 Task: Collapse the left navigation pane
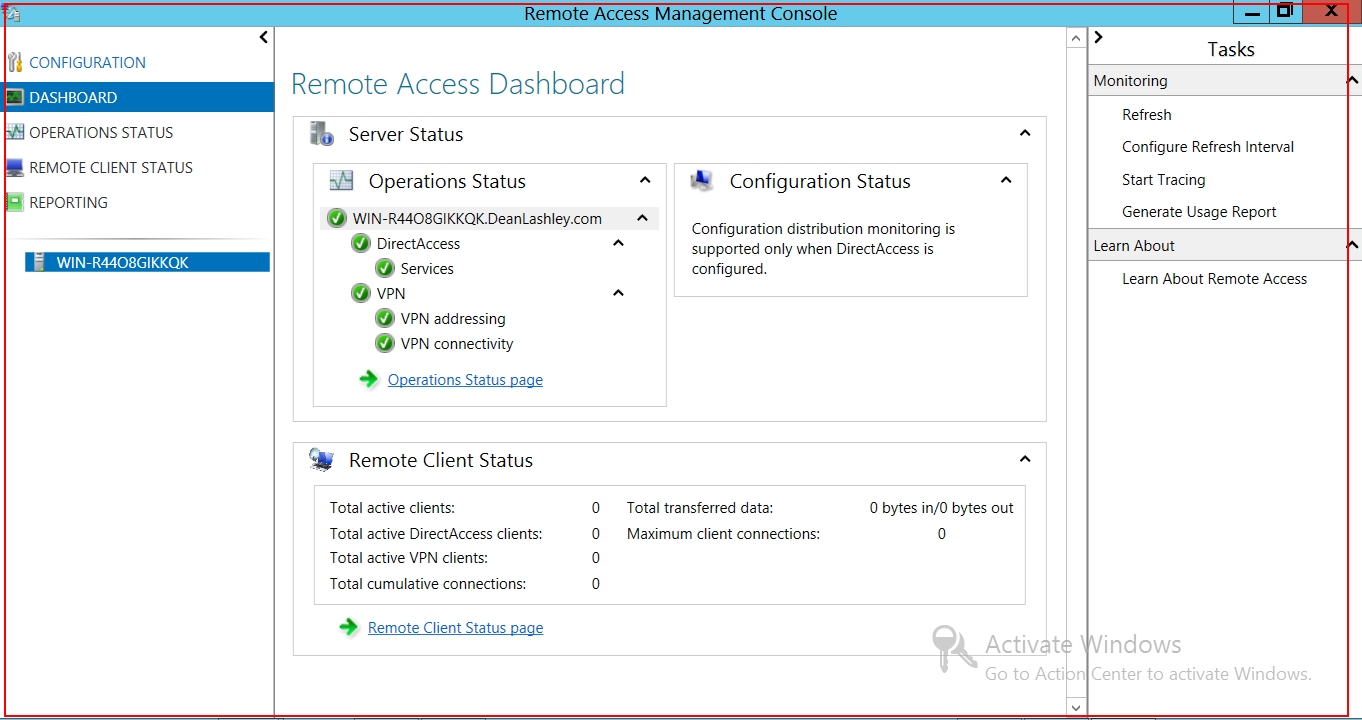(x=264, y=37)
